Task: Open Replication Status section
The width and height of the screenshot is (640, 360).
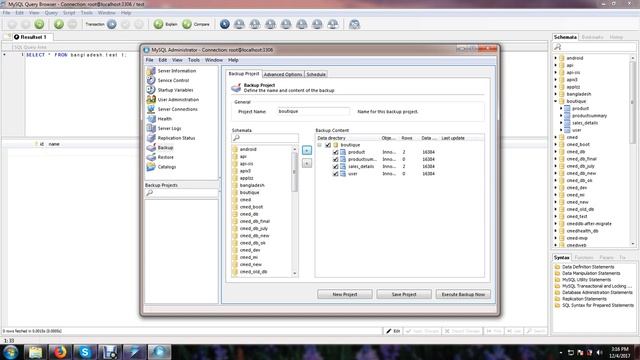Action: click(x=171, y=138)
